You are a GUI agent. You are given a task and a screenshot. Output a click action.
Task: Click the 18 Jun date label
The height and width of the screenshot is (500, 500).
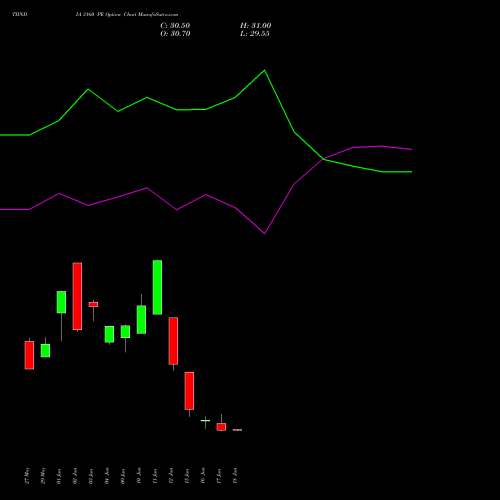tap(235, 476)
